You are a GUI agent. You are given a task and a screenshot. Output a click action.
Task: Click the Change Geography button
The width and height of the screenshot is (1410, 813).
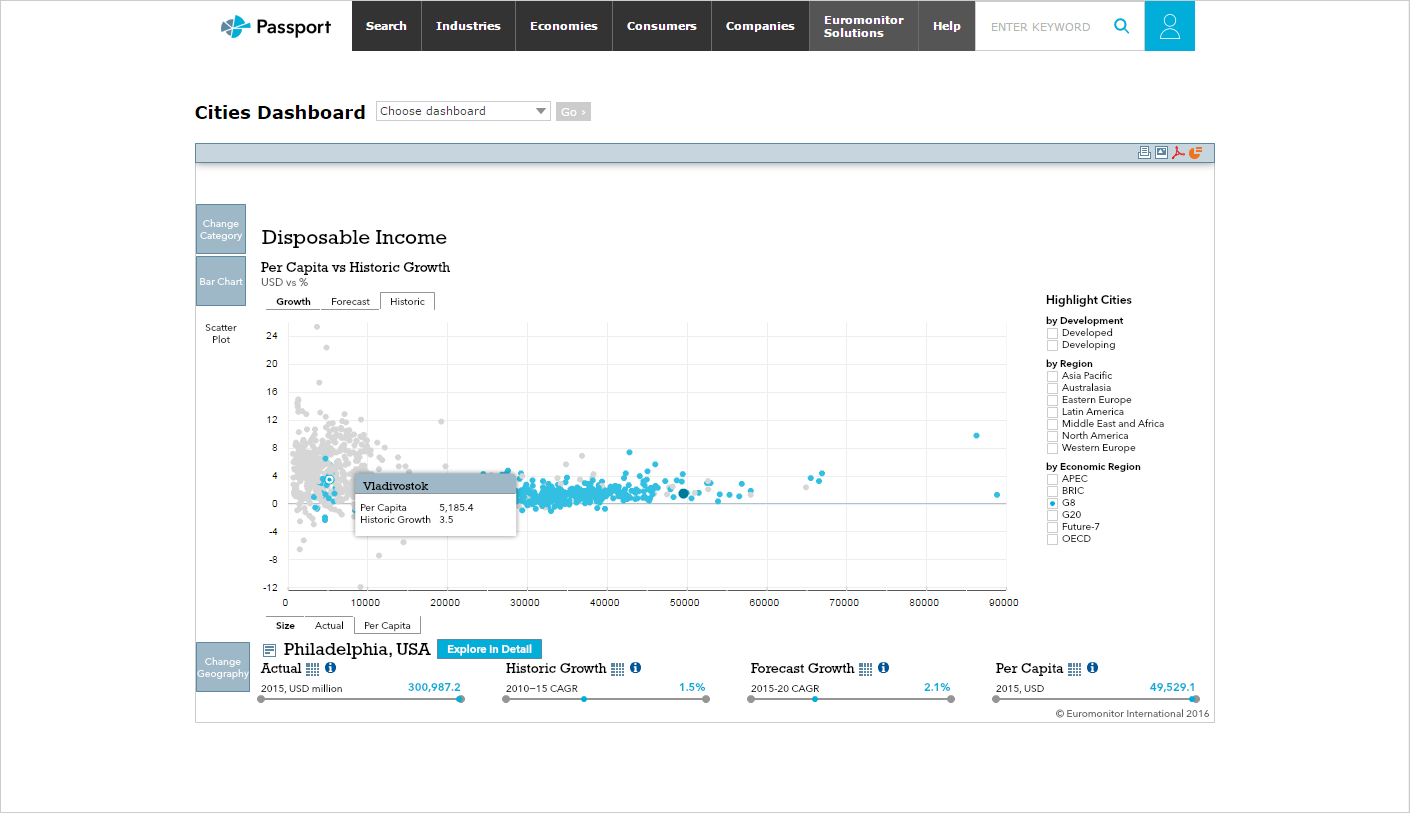[222, 667]
